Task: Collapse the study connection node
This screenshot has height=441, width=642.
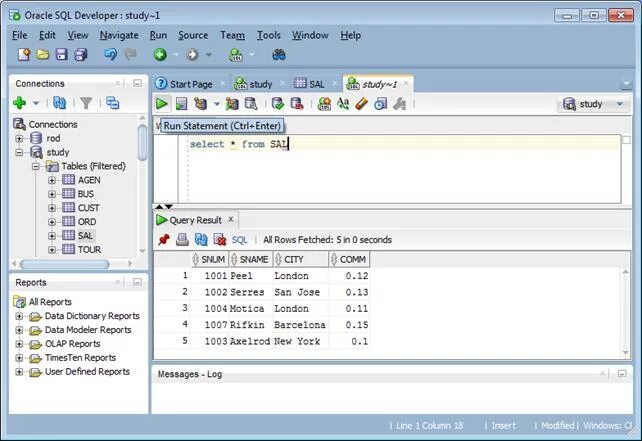Action: [x=19, y=152]
